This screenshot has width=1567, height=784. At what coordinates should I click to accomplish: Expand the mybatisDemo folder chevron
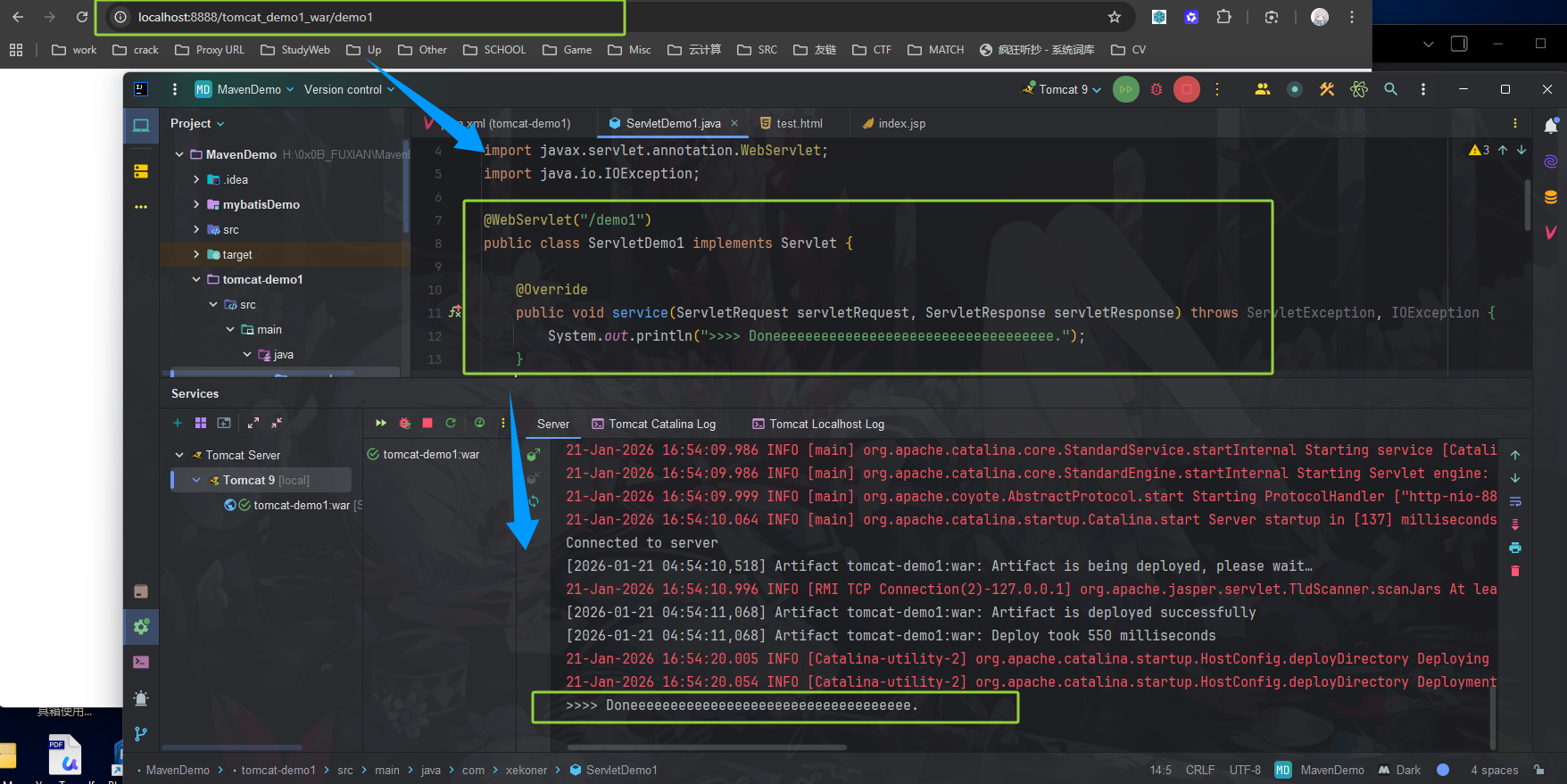click(x=196, y=204)
